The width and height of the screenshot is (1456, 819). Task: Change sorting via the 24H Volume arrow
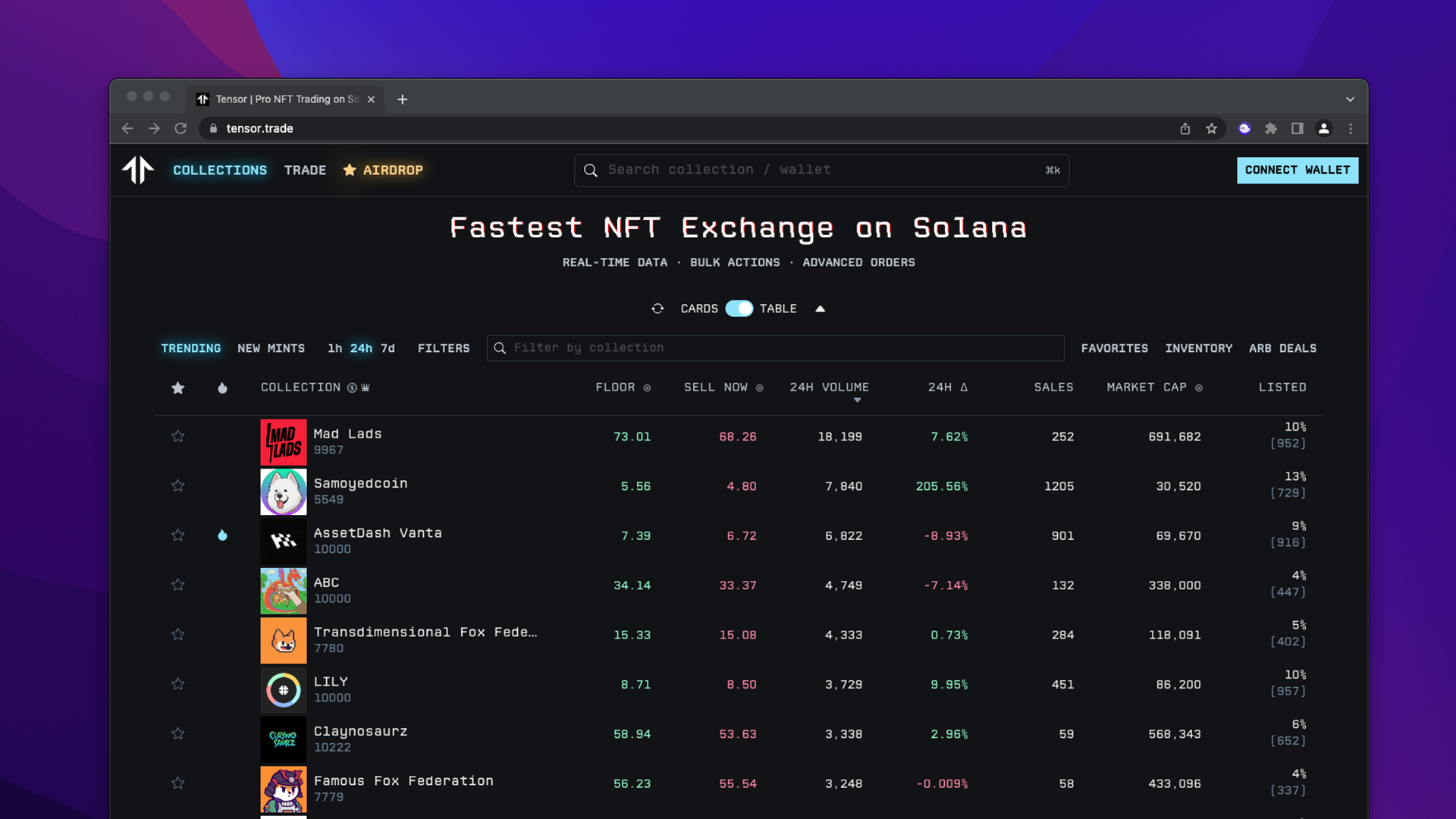point(858,399)
